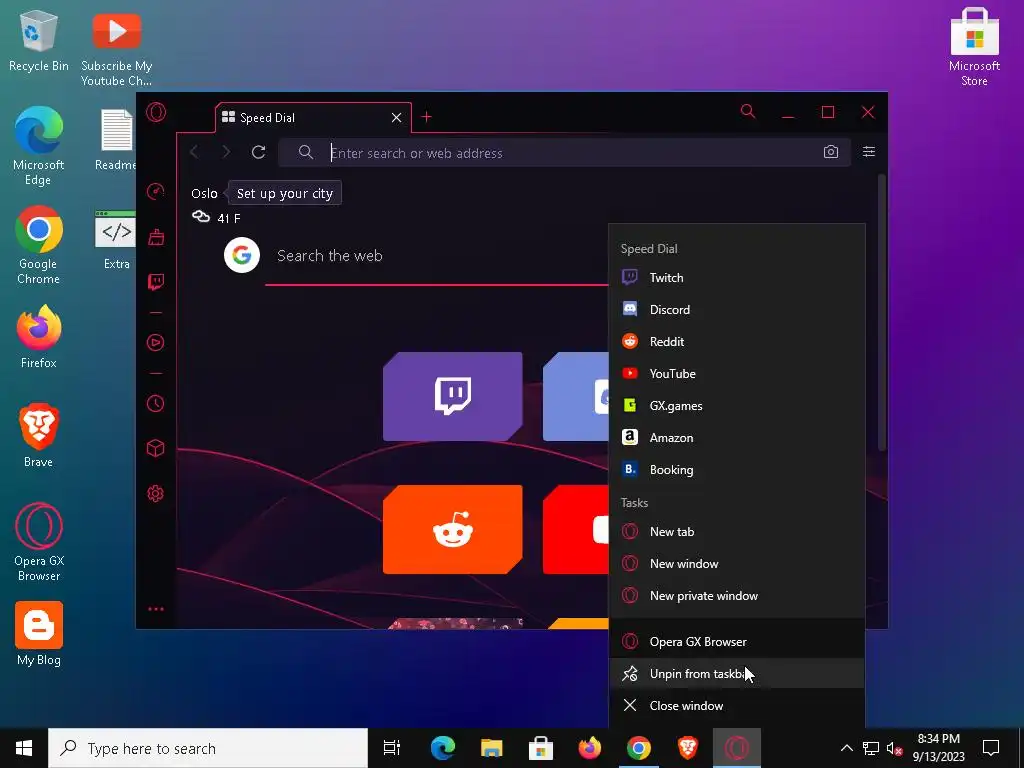Screen dimensions: 1024x768
Task: Close the Speed Dial tab
Action: 396,118
